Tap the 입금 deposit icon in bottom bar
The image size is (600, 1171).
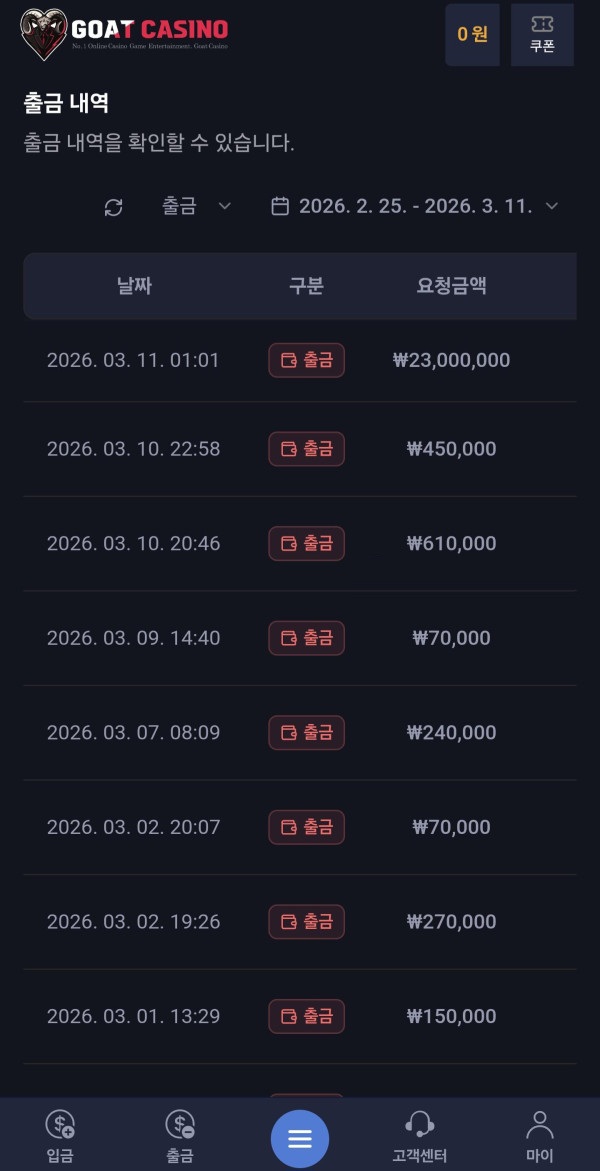(60, 1126)
